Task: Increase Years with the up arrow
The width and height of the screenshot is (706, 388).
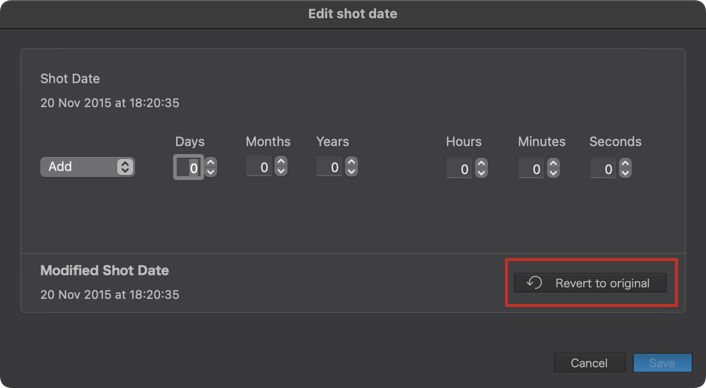Action: point(352,161)
